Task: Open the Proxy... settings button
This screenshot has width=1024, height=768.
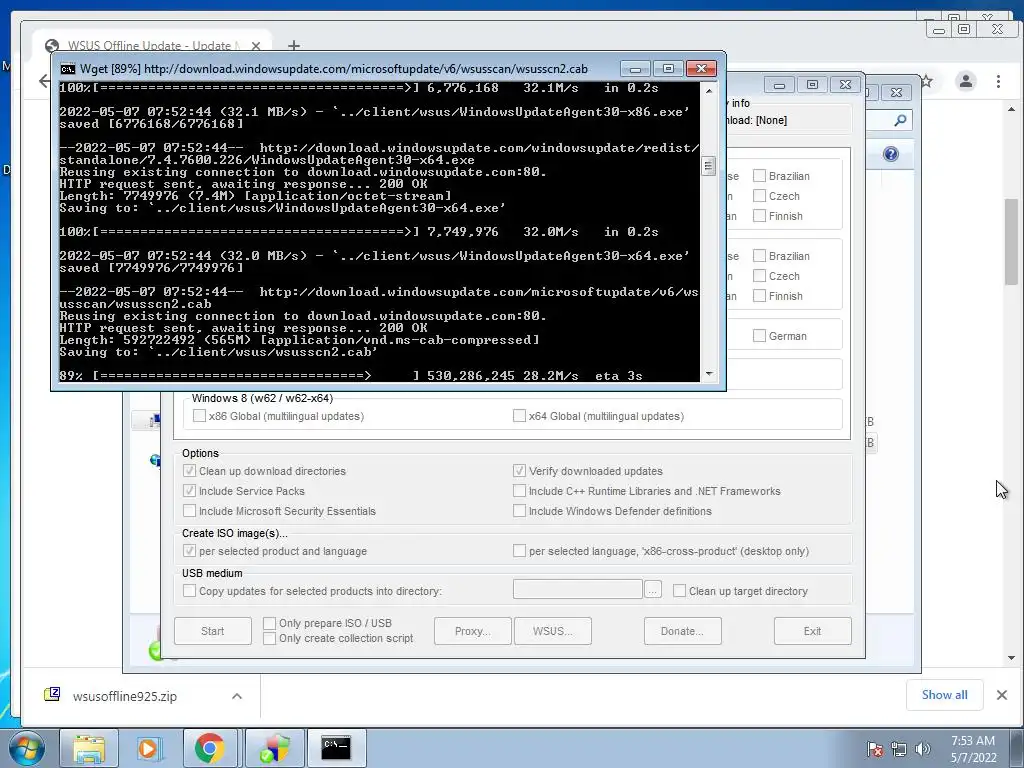Action: 472,631
